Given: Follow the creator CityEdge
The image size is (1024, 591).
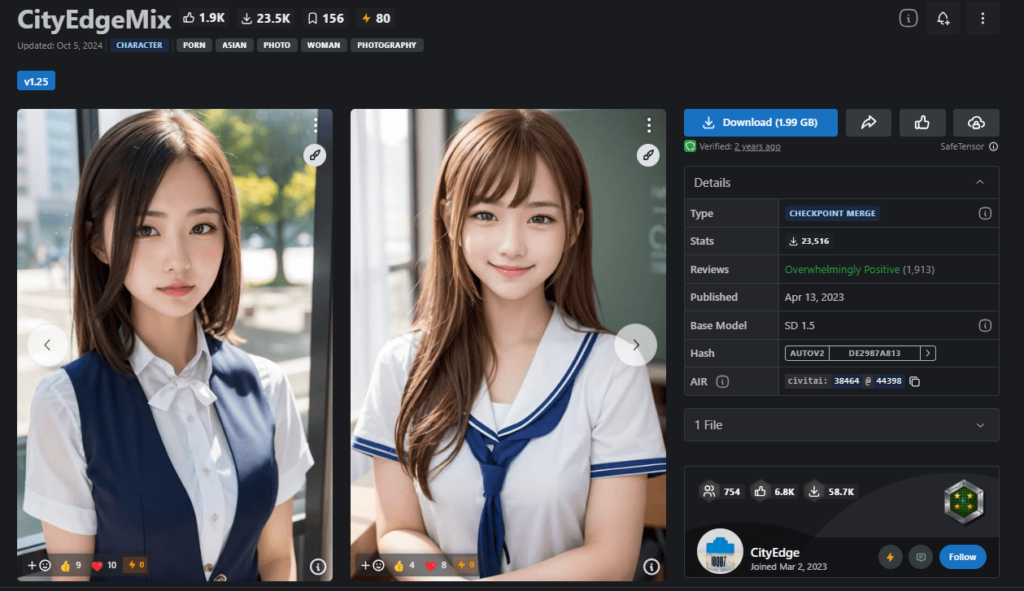Looking at the screenshot, I should coord(962,557).
